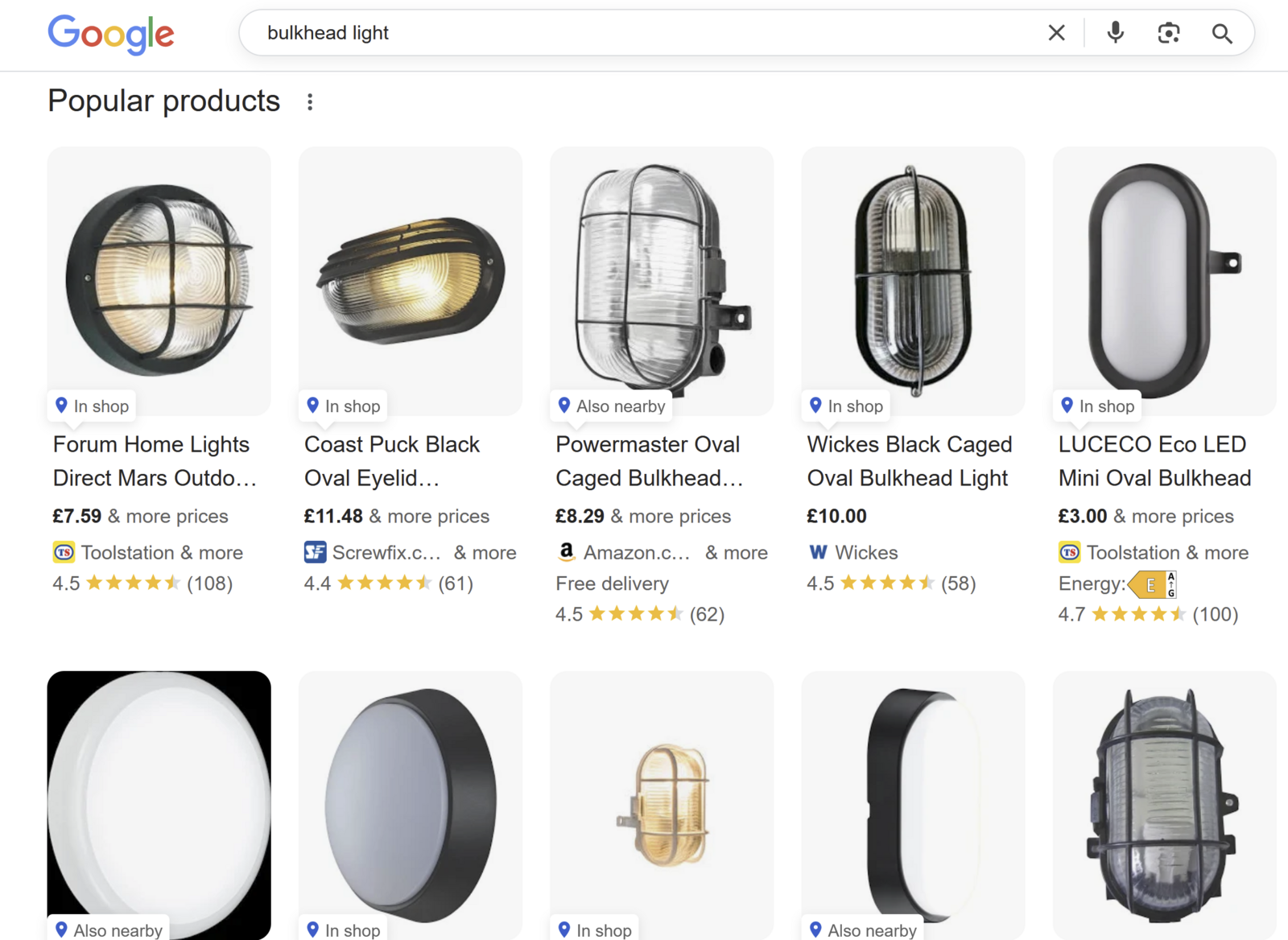
Task: Open the energy class E label
Action: (x=1152, y=584)
